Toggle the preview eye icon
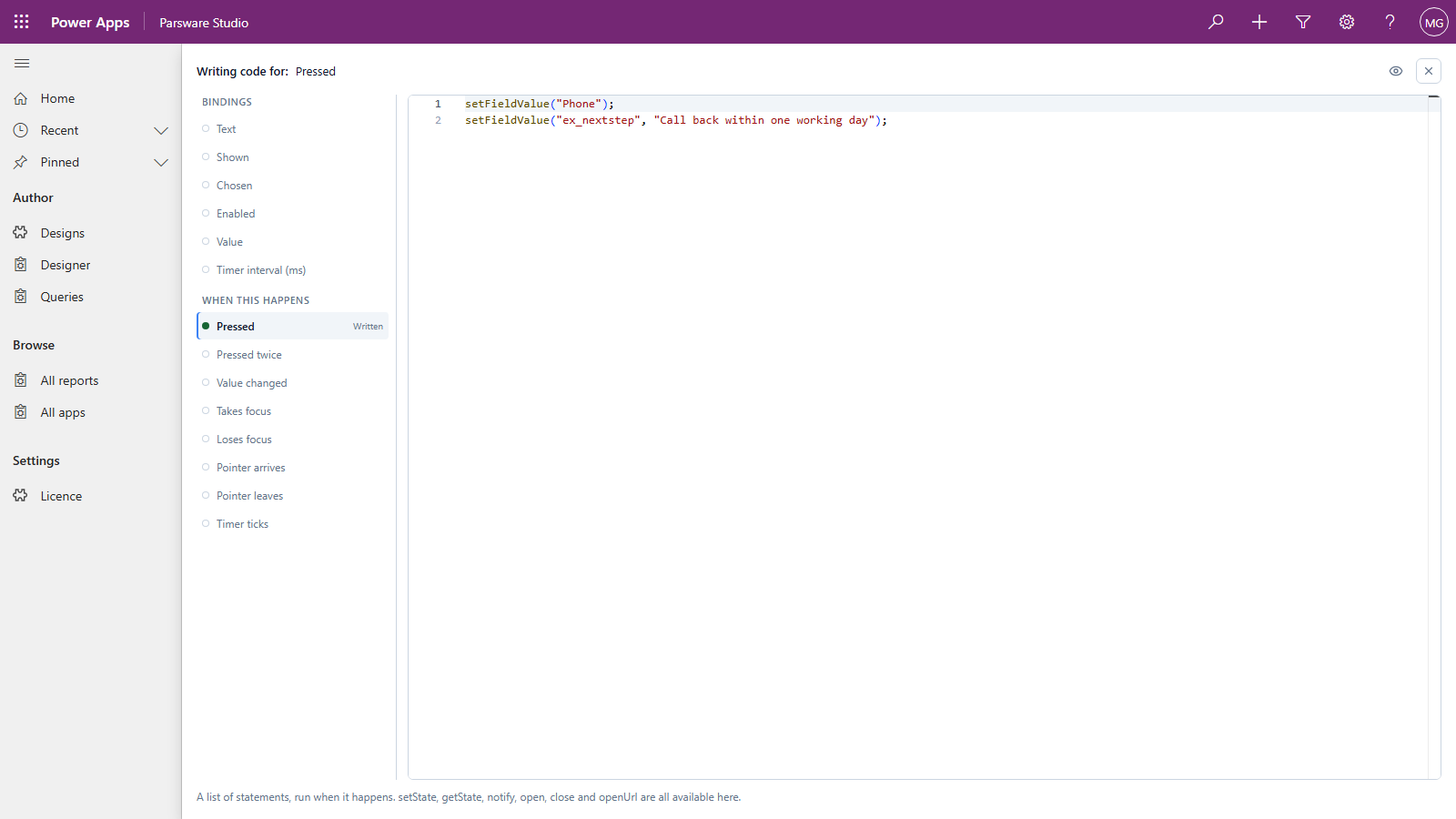1456x819 pixels. point(1396,71)
